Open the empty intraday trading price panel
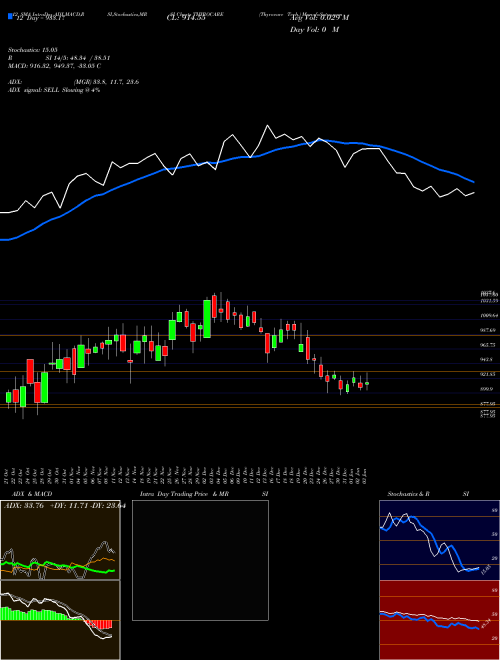Screen dimensions: 500x660 point(200,560)
